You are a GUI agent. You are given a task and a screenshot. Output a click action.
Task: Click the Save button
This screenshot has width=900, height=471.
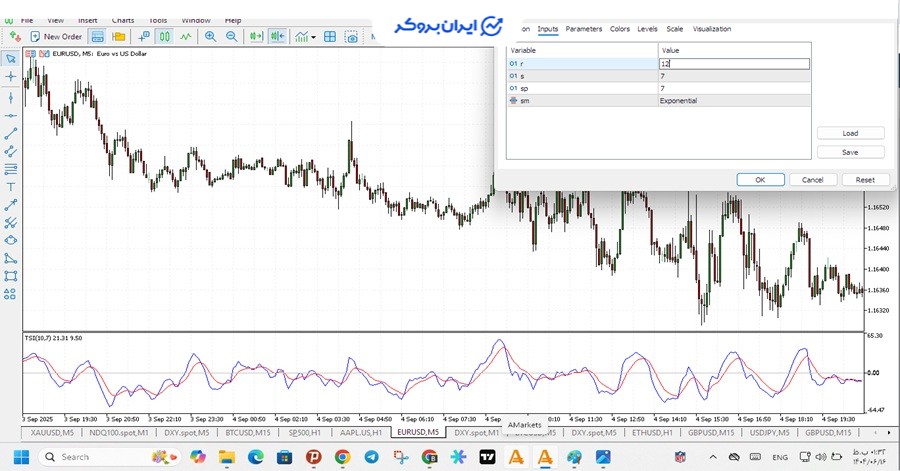[851, 152]
